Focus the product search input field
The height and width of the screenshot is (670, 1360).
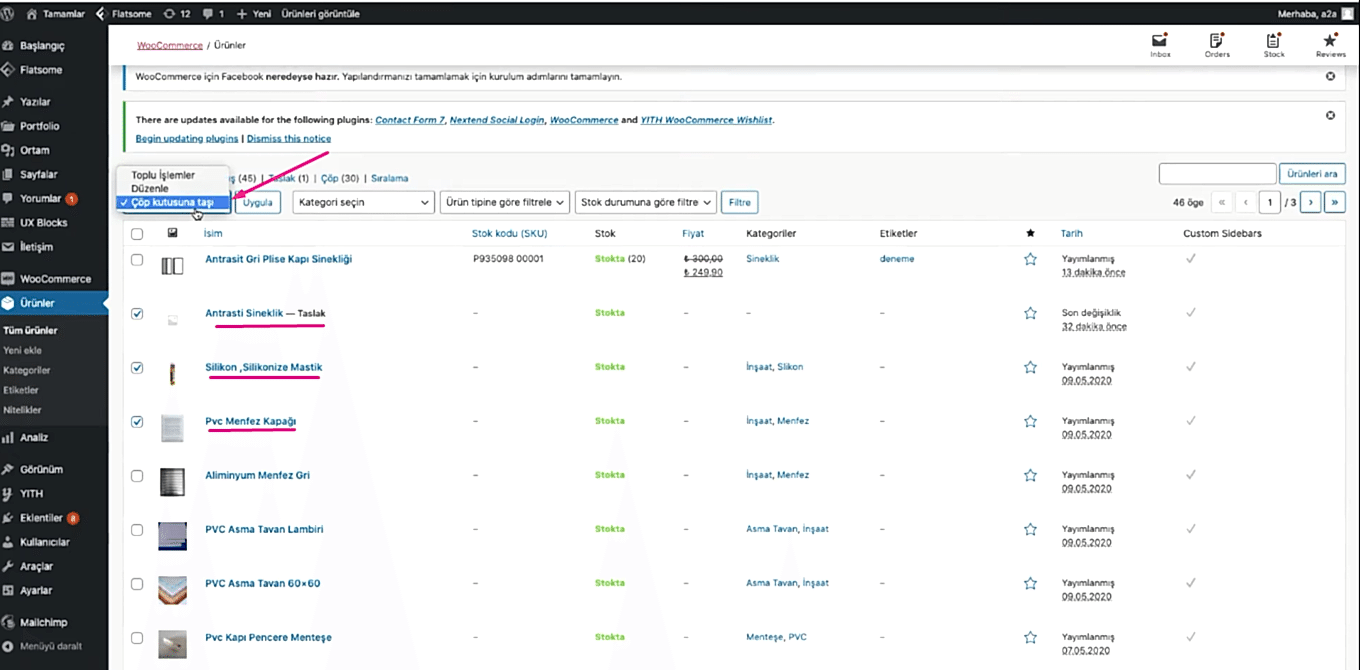(x=1217, y=174)
